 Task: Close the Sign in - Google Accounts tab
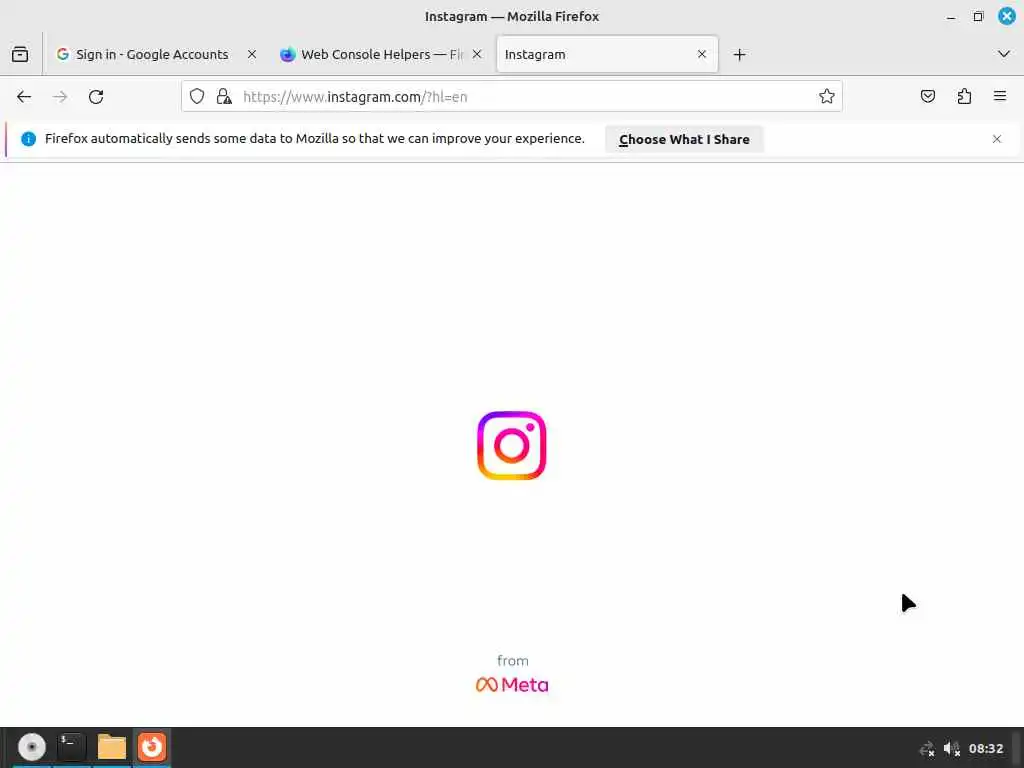click(x=251, y=54)
